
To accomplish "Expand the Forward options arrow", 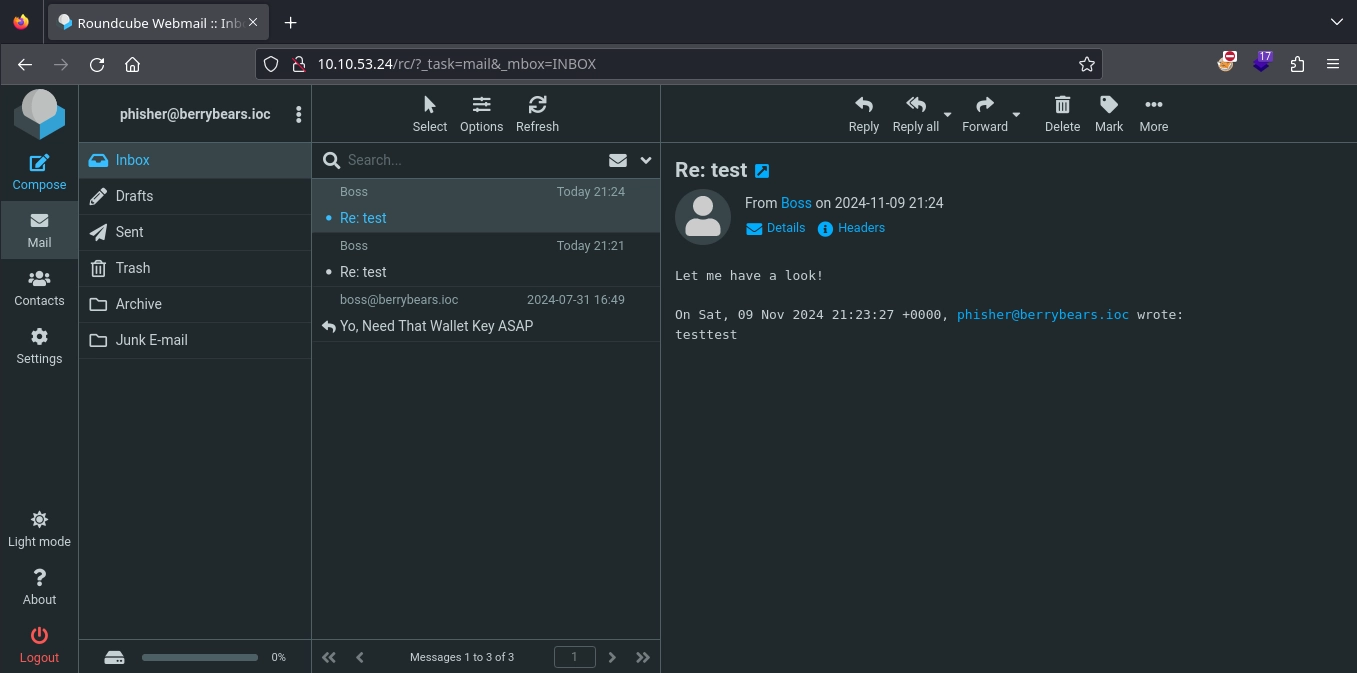I will (1016, 115).
